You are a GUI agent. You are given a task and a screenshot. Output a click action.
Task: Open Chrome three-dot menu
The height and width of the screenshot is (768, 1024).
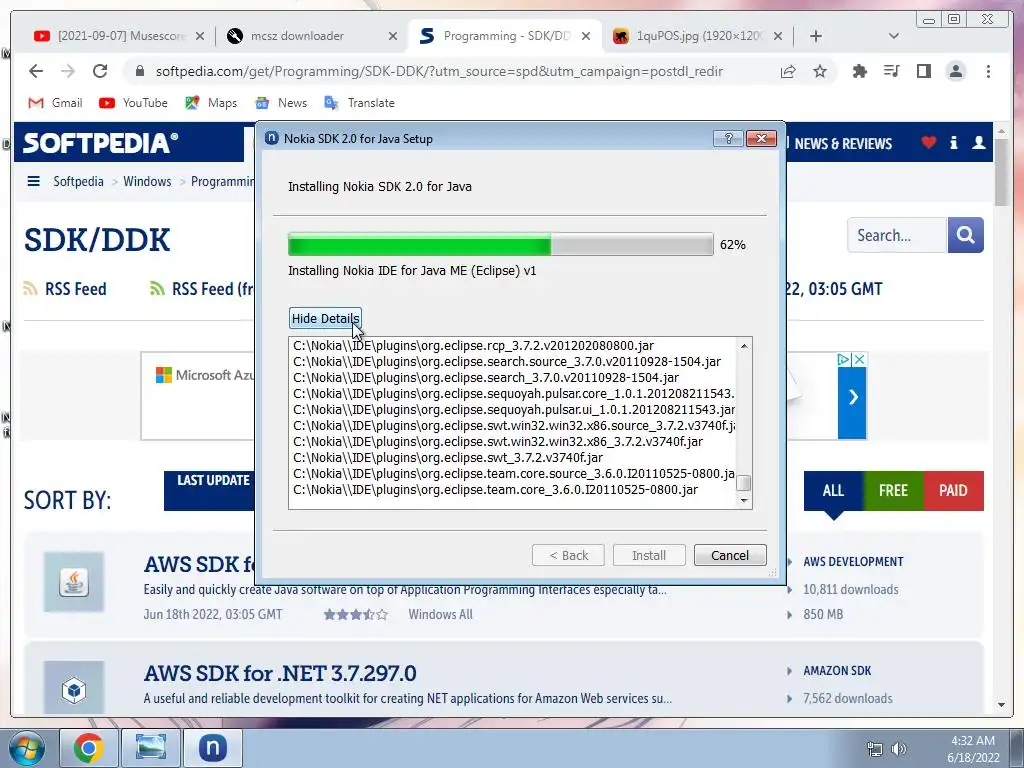point(988,71)
